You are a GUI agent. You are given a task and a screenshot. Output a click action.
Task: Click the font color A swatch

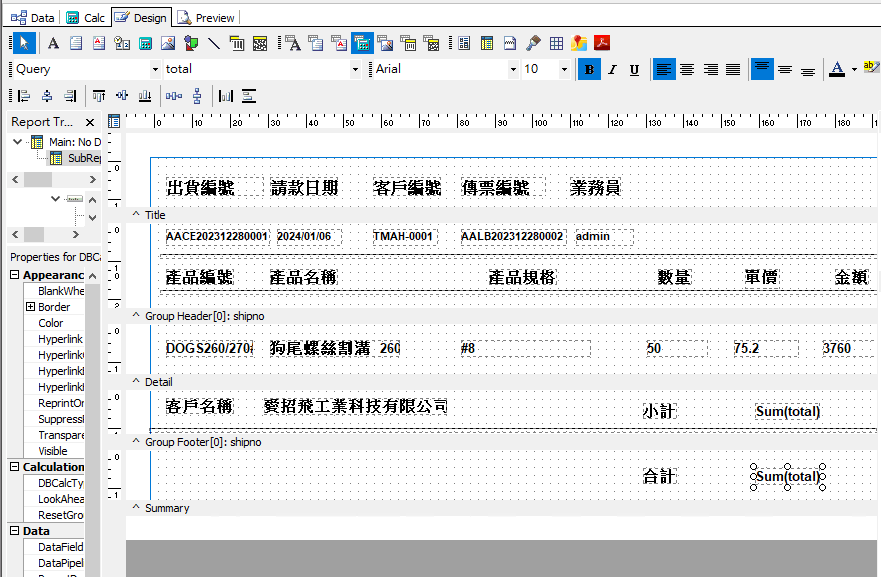pyautogui.click(x=837, y=70)
